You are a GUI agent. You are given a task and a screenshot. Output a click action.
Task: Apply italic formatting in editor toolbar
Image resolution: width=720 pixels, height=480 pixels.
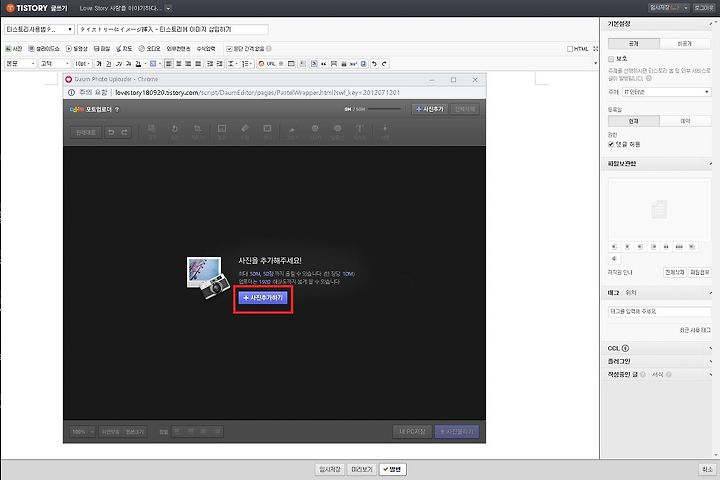pyautogui.click(x=119, y=64)
